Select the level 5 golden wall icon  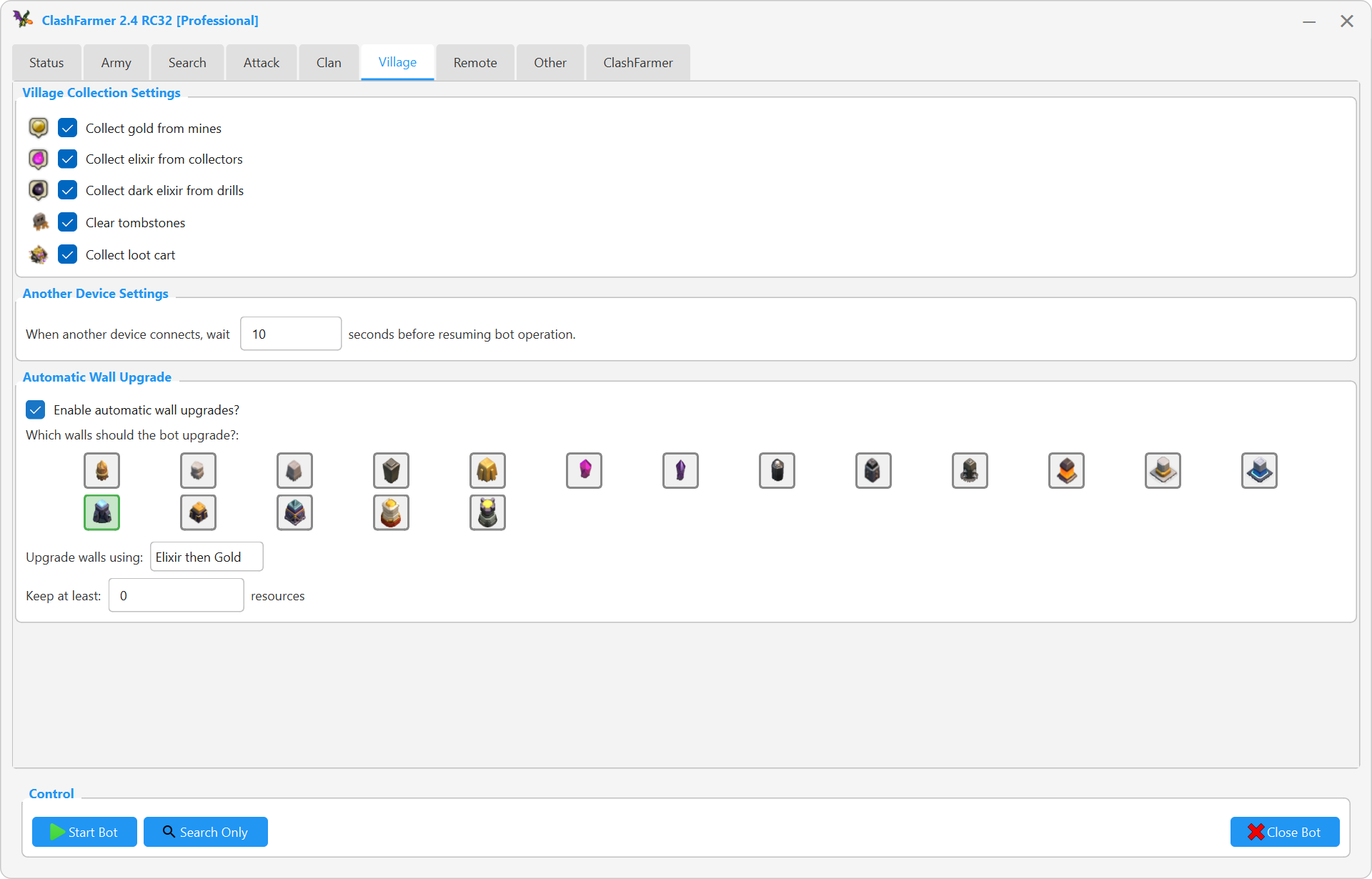pyautogui.click(x=487, y=471)
